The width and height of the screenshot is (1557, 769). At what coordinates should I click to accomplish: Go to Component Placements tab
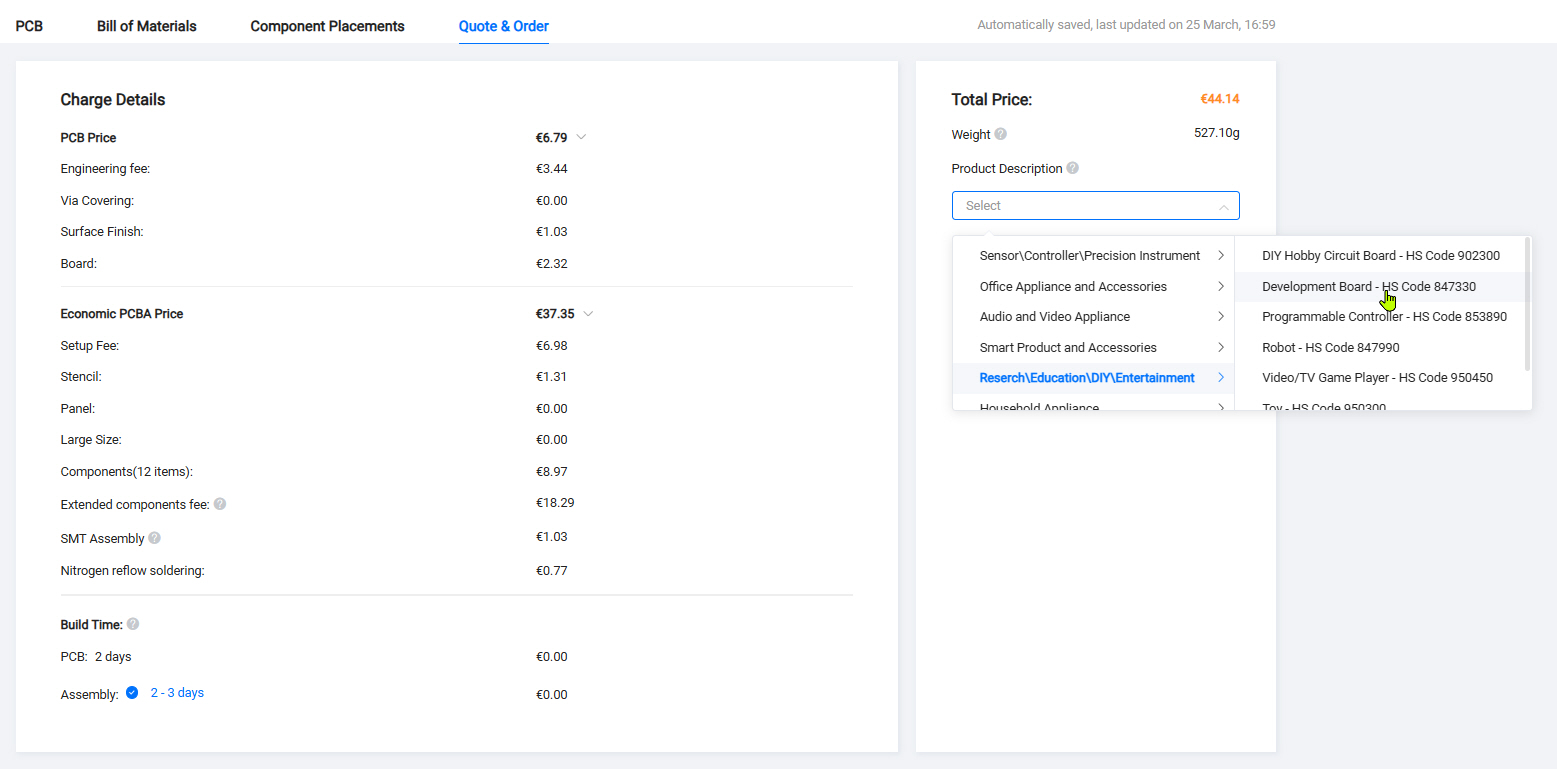327,26
